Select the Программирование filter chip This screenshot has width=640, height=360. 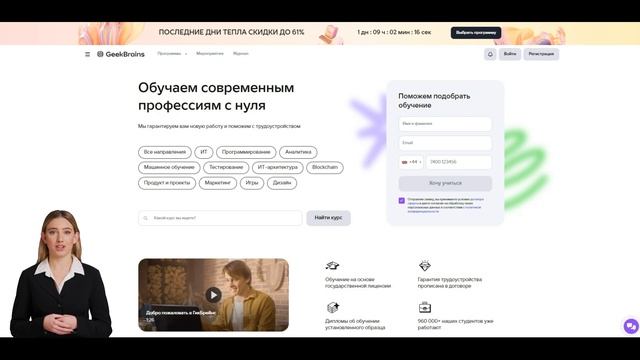click(246, 152)
